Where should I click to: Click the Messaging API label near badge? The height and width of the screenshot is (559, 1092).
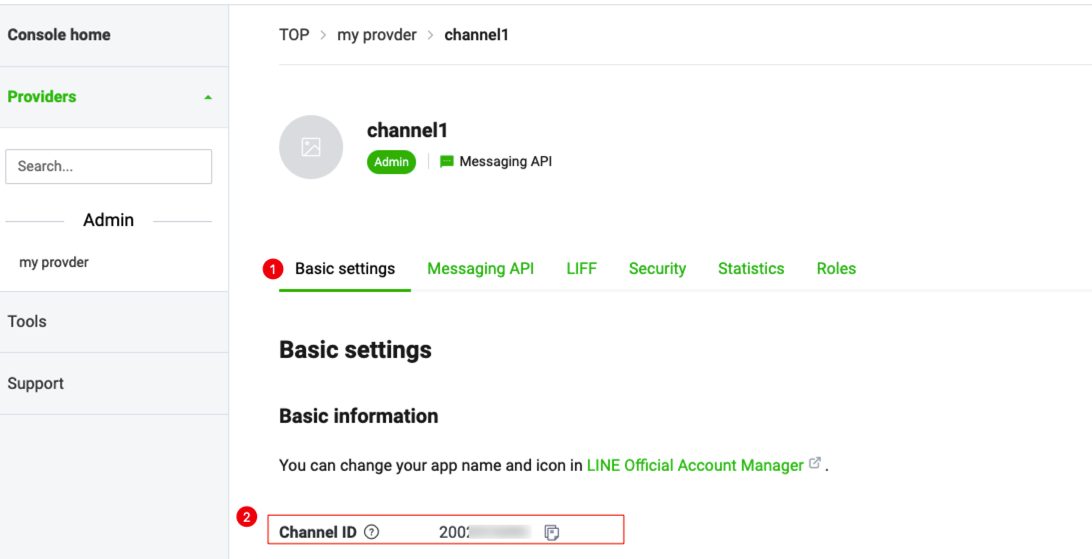pyautogui.click(x=506, y=162)
